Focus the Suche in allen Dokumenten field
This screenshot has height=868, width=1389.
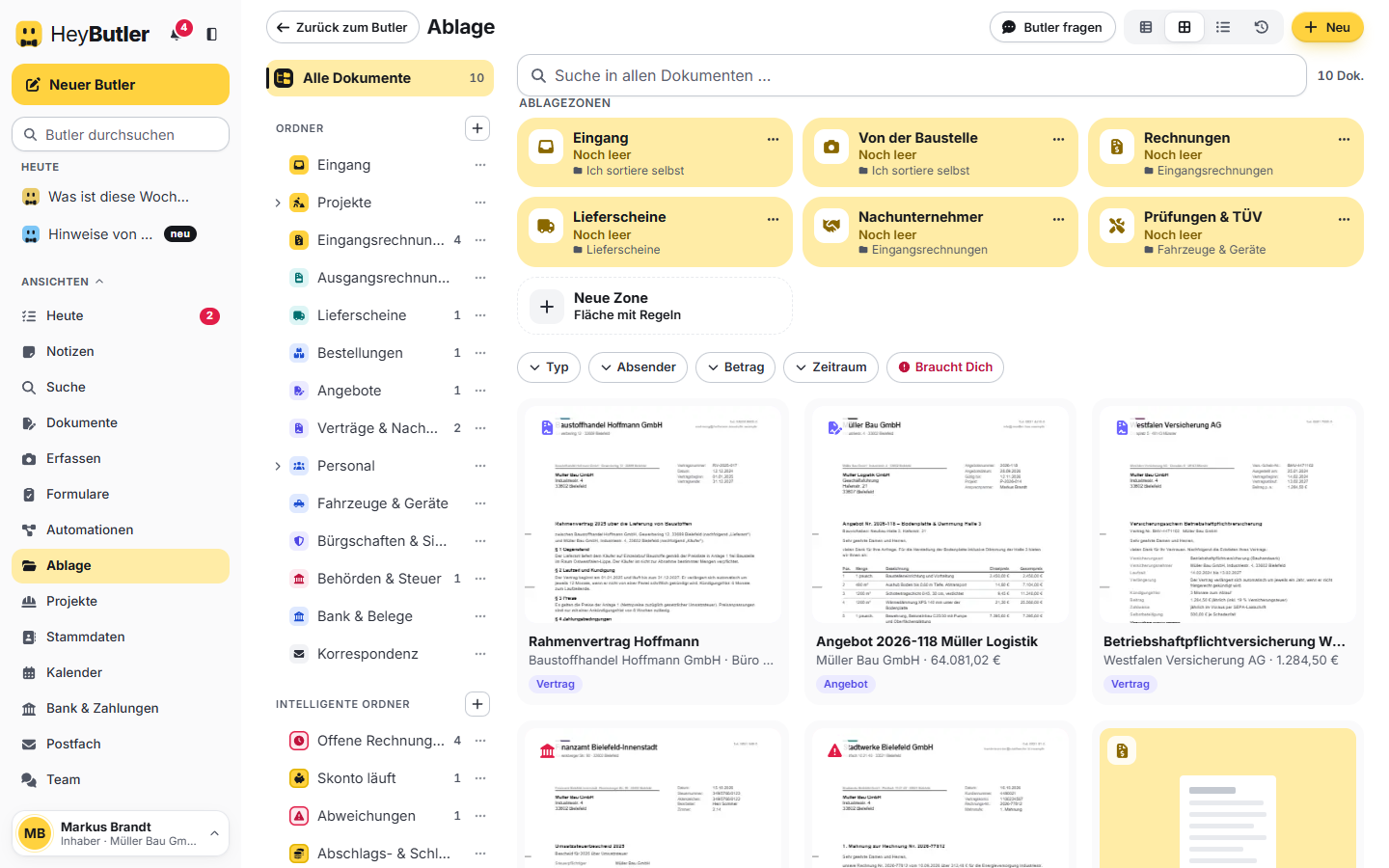[x=912, y=75]
